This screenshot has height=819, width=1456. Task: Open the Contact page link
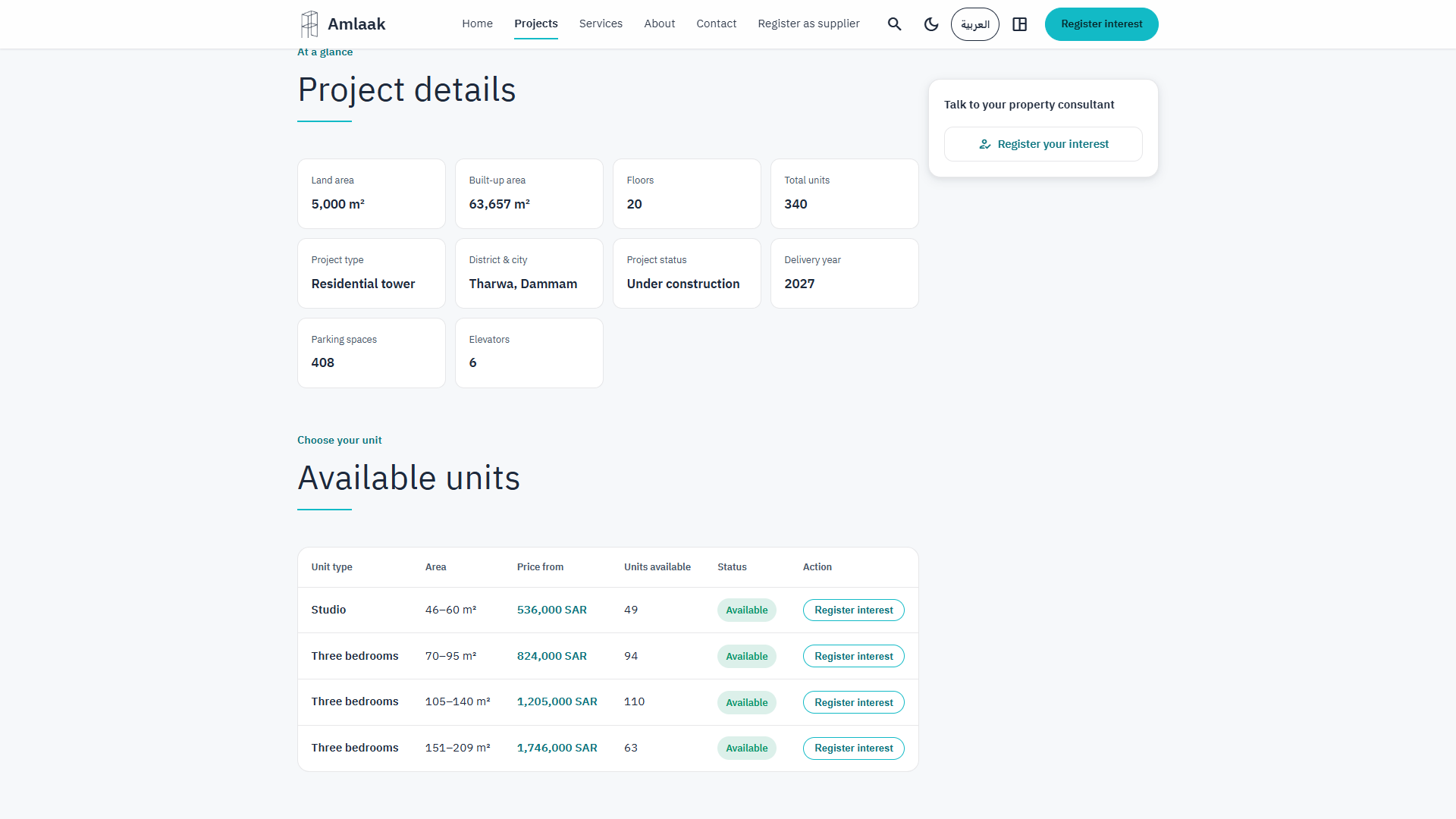click(x=716, y=24)
